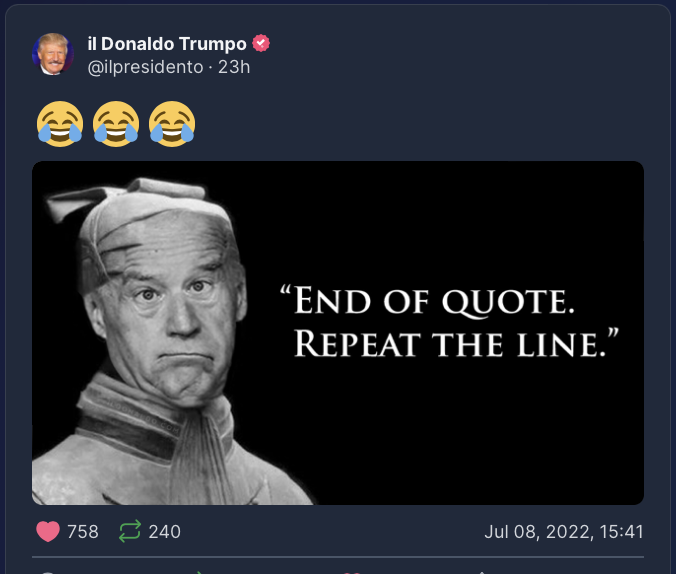Screen dimensions: 676x574
Task: View the 240 reposts count
Action: pyautogui.click(x=165, y=532)
